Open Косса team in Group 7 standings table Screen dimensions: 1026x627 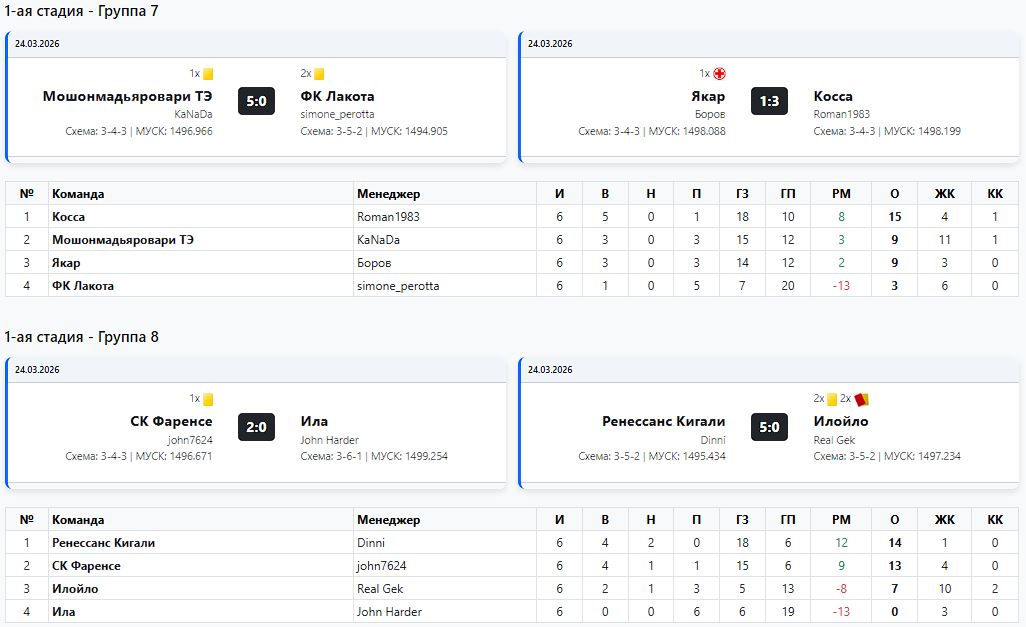[69, 217]
